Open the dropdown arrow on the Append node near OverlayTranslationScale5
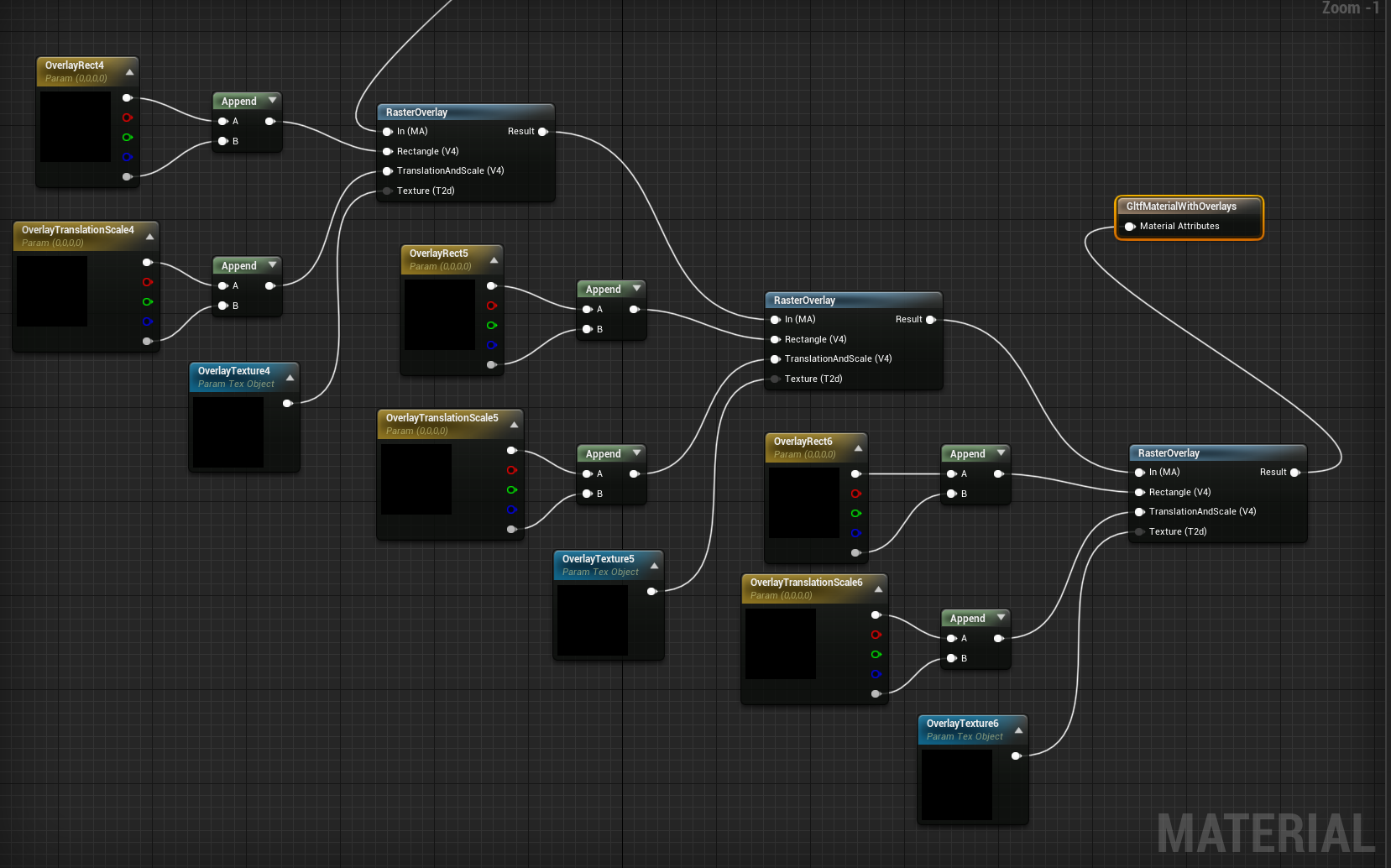The image size is (1391, 868). (638, 452)
